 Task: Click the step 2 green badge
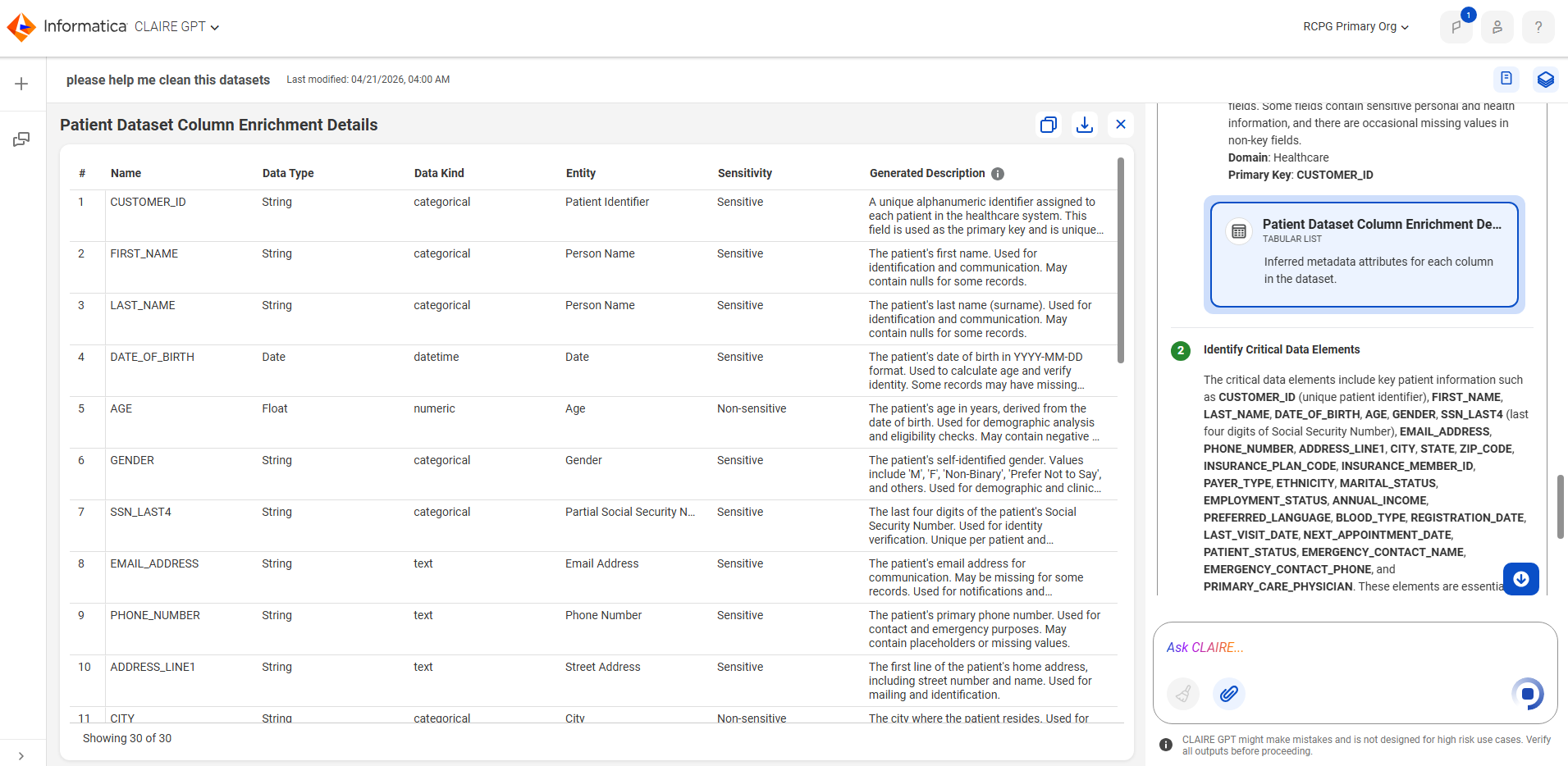(1181, 350)
